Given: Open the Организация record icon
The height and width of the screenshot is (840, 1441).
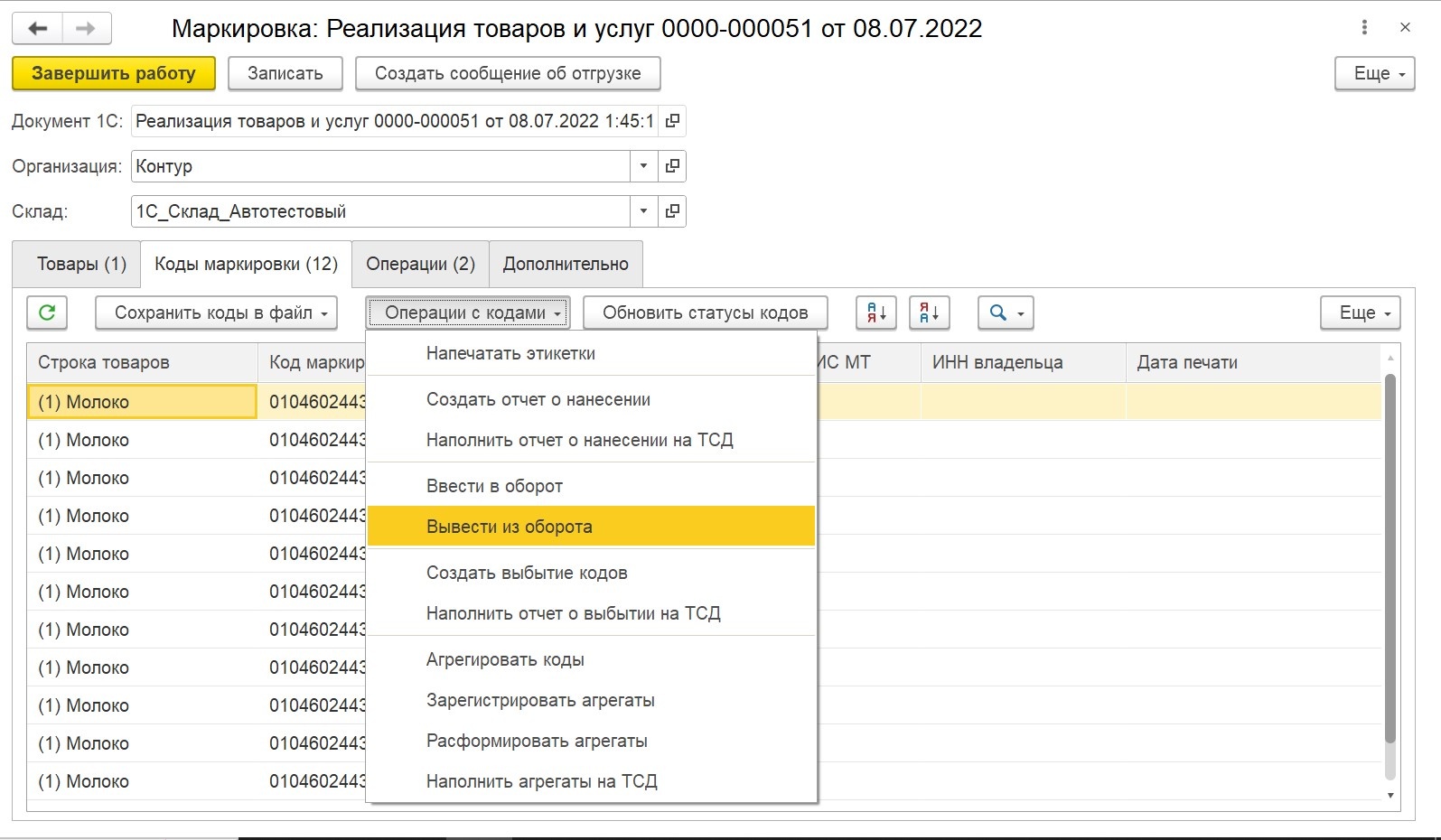Looking at the screenshot, I should [x=672, y=166].
